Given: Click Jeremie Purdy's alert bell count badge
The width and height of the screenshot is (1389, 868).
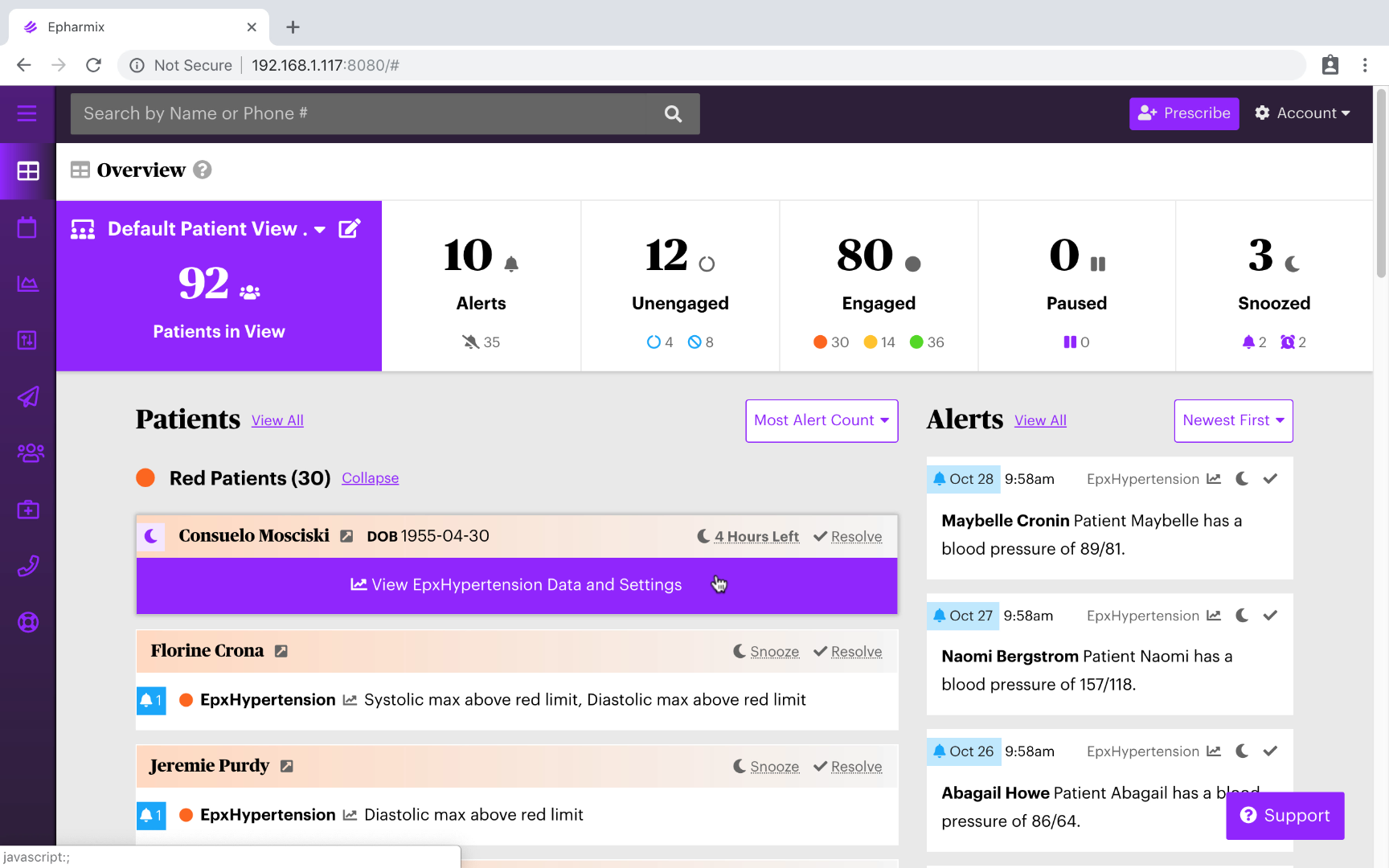Looking at the screenshot, I should 151,815.
